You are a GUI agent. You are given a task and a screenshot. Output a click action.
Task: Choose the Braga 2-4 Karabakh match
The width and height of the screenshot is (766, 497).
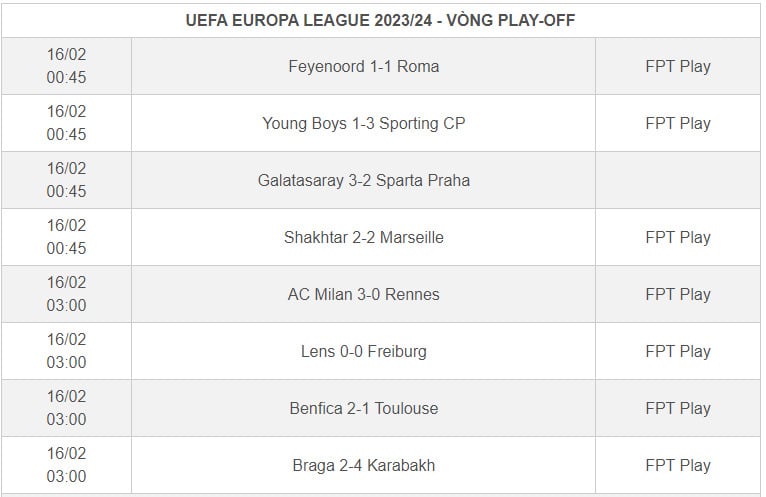363,465
